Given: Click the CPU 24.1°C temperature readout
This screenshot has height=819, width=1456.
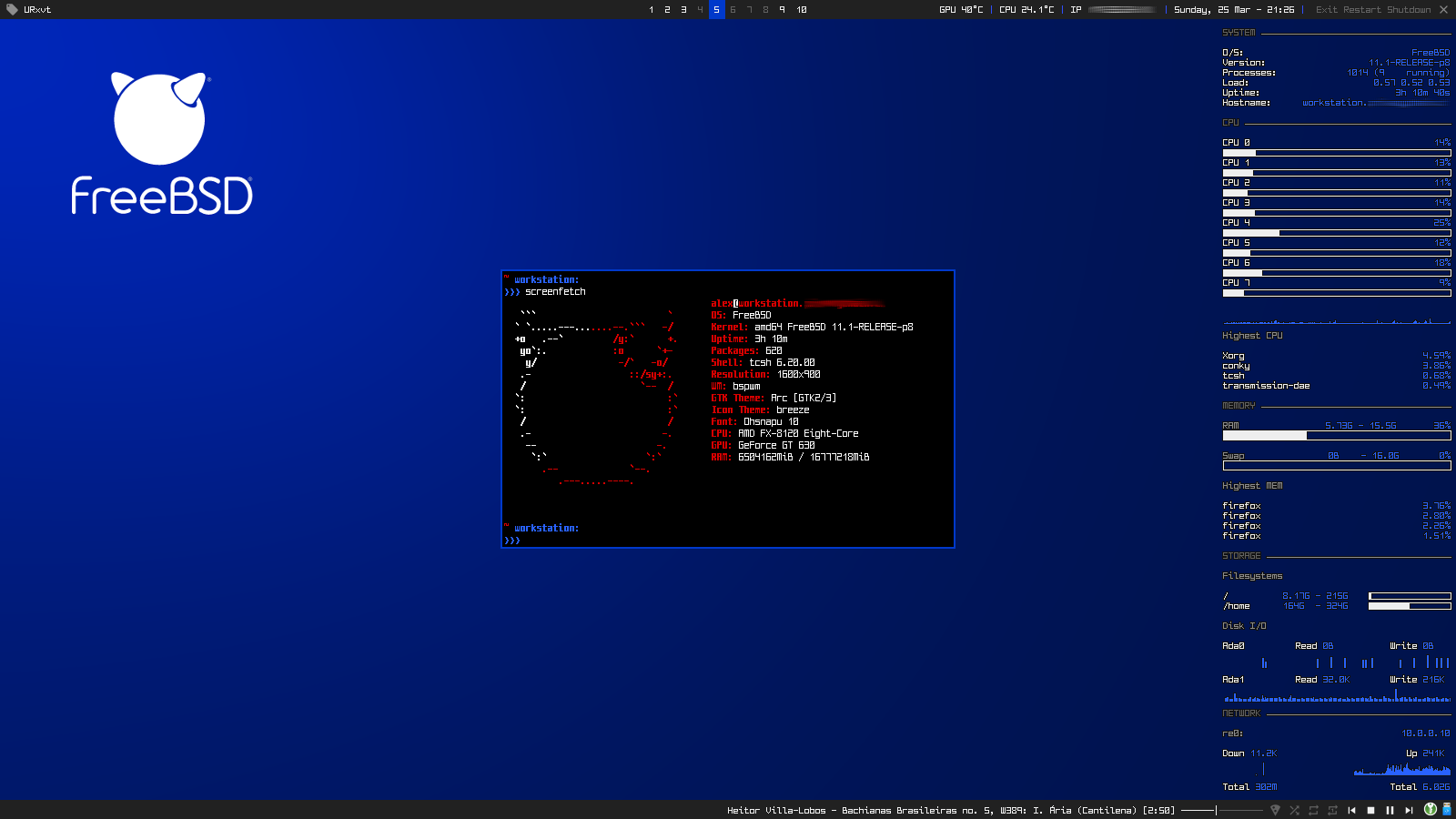Looking at the screenshot, I should click(1026, 10).
